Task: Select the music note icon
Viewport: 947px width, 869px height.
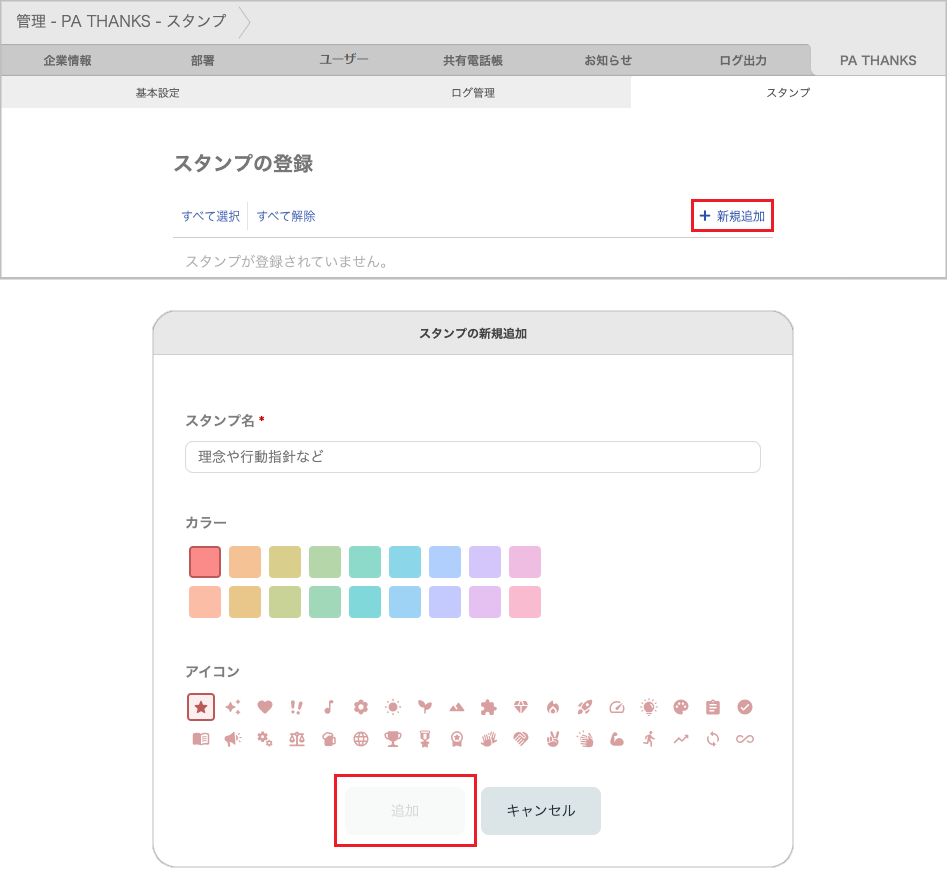Action: point(329,707)
